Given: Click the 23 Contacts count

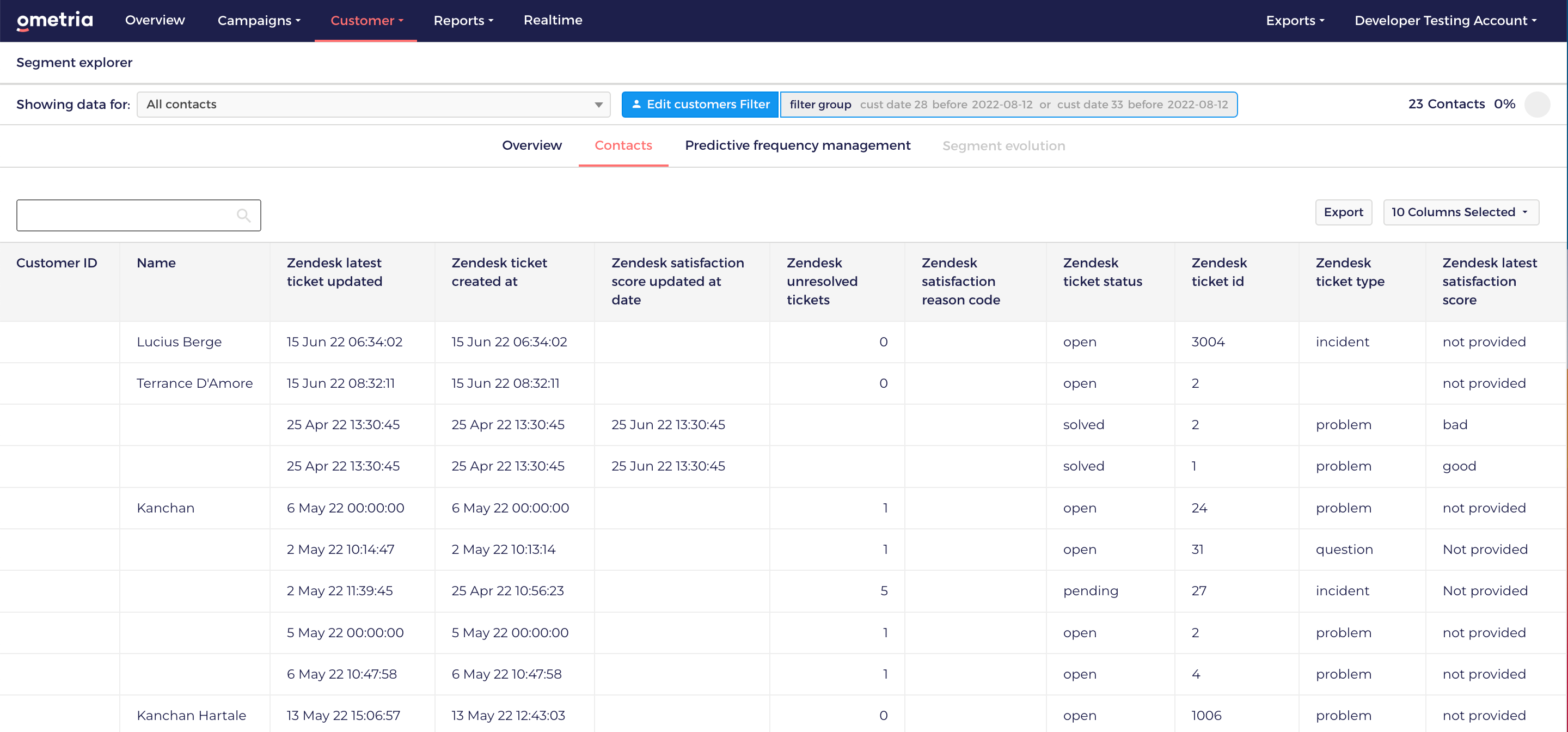Looking at the screenshot, I should point(1446,104).
